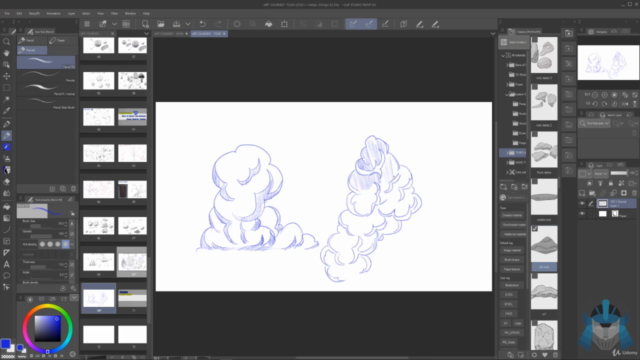The height and width of the screenshot is (360, 640).
Task: Select the Zoom magnifier tool
Action: click(7, 42)
